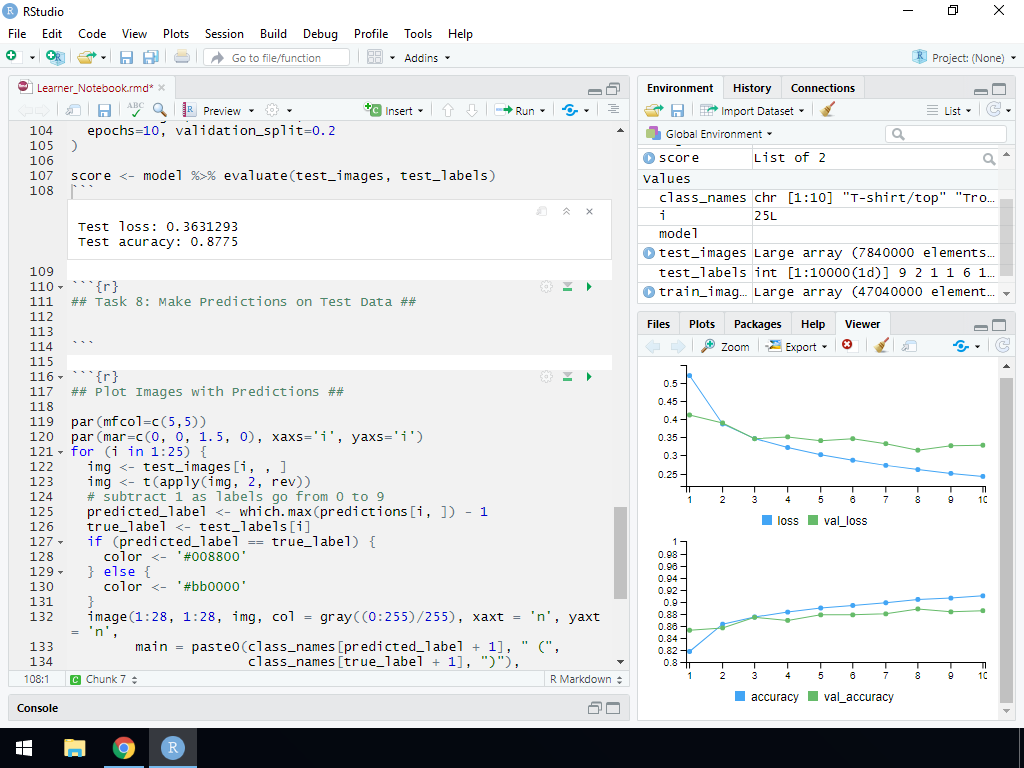The image size is (1024, 768).
Task: Load workspace icon in Environment pane
Action: point(653,110)
